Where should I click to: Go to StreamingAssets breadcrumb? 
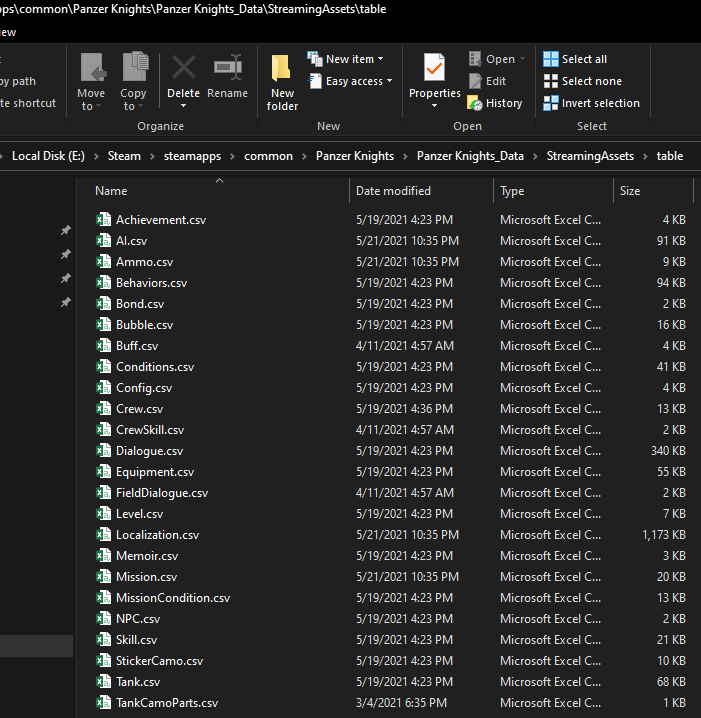click(590, 156)
